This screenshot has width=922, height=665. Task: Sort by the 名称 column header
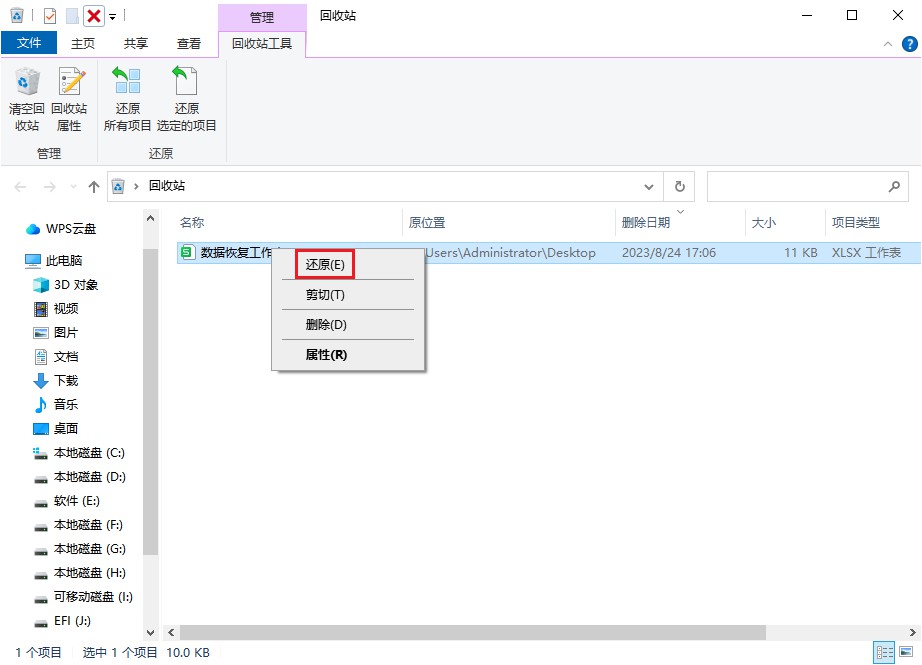tap(192, 223)
